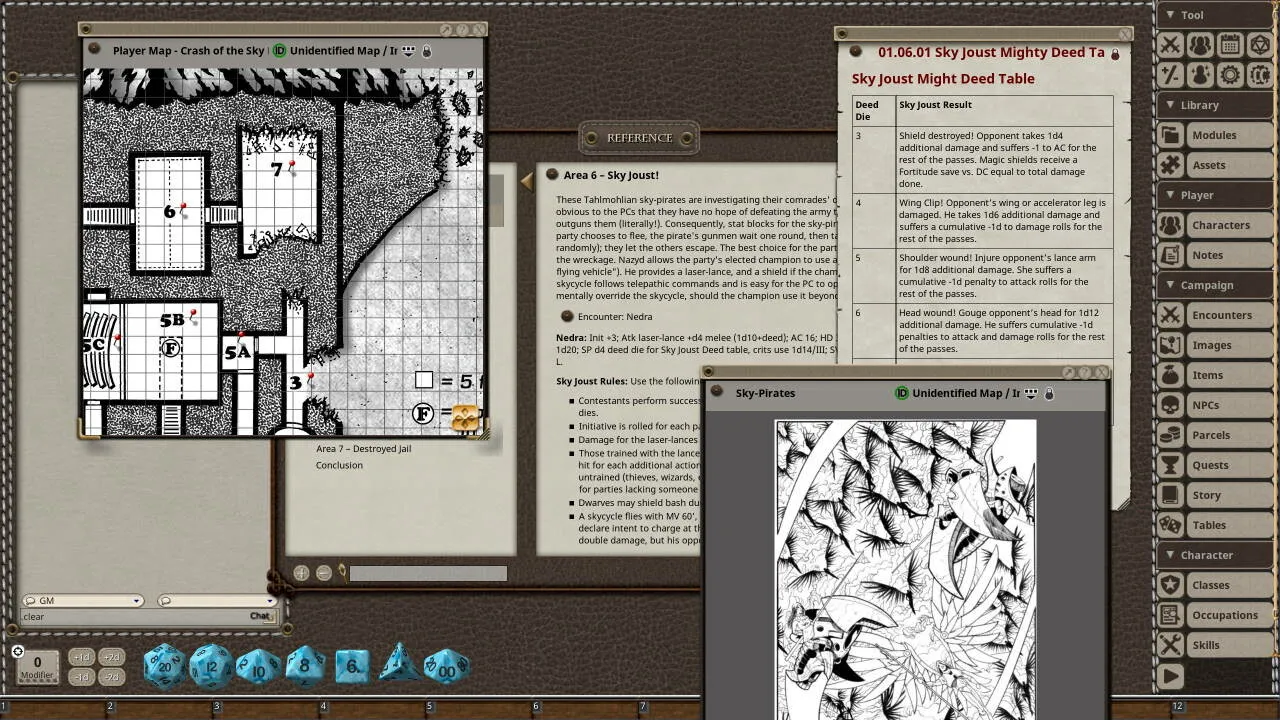Image resolution: width=1280 pixels, height=720 pixels.
Task: Open the Classes shield icon
Action: tap(1170, 585)
